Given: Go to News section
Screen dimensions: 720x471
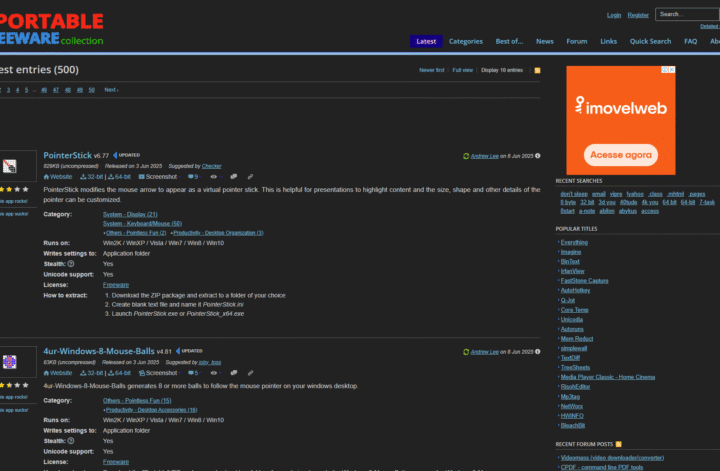Looking at the screenshot, I should tap(545, 41).
